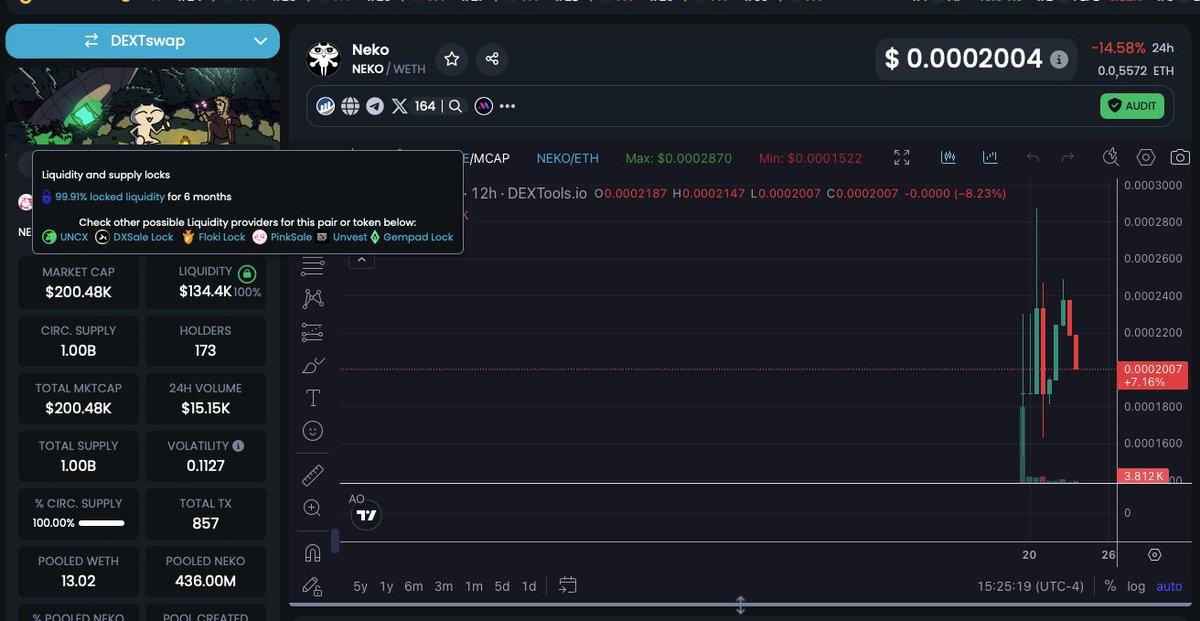This screenshot has width=1200, height=621.
Task: Open chart candle style selector
Action: (948, 157)
